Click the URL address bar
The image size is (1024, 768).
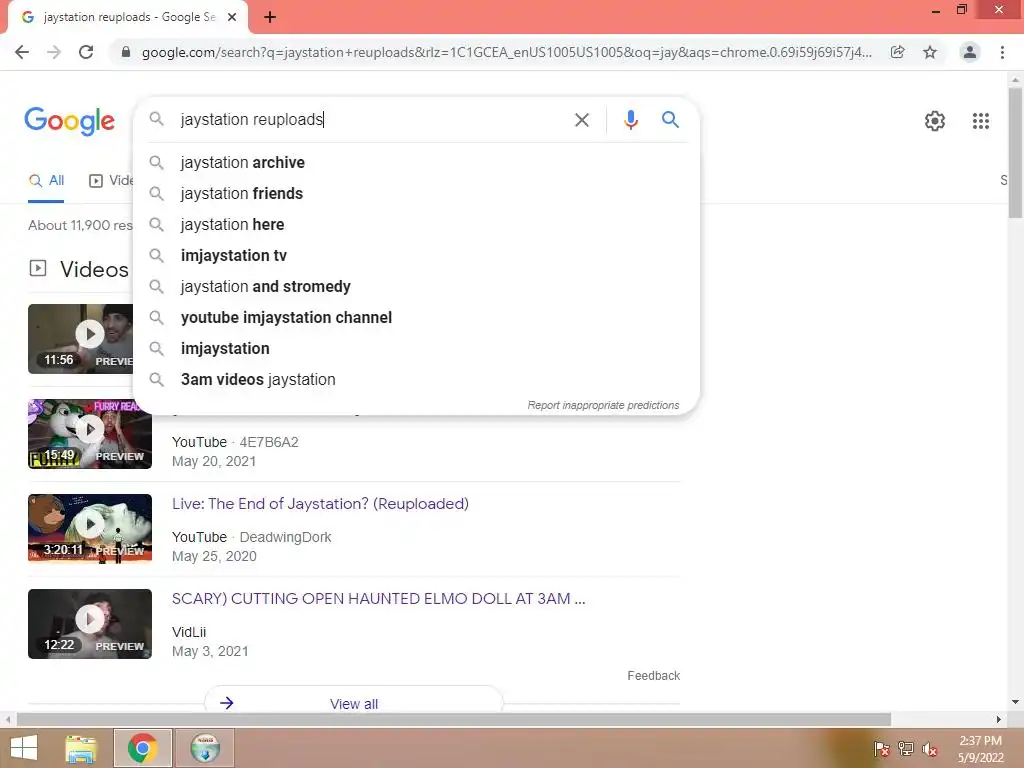click(506, 52)
